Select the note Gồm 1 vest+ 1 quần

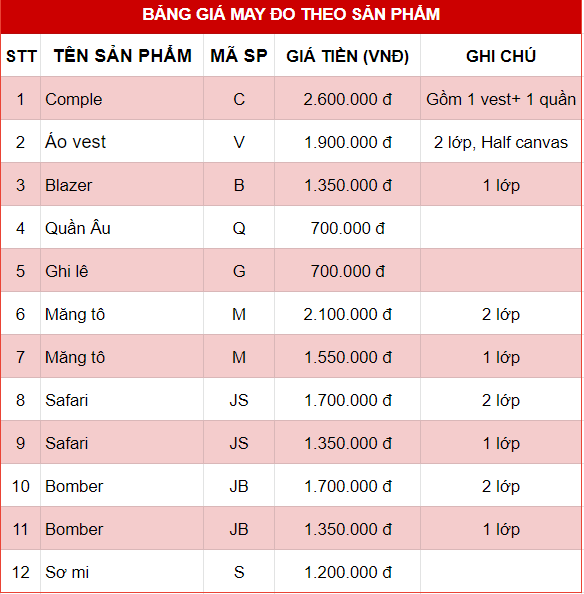[x=501, y=99]
